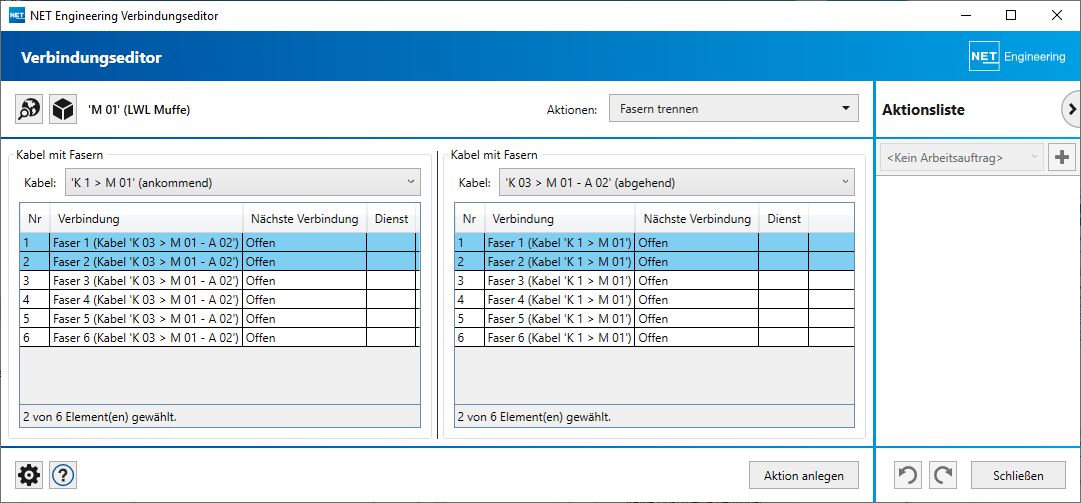Click right table 'Nr' column header
The width and height of the screenshot is (1081, 503).
(469, 219)
